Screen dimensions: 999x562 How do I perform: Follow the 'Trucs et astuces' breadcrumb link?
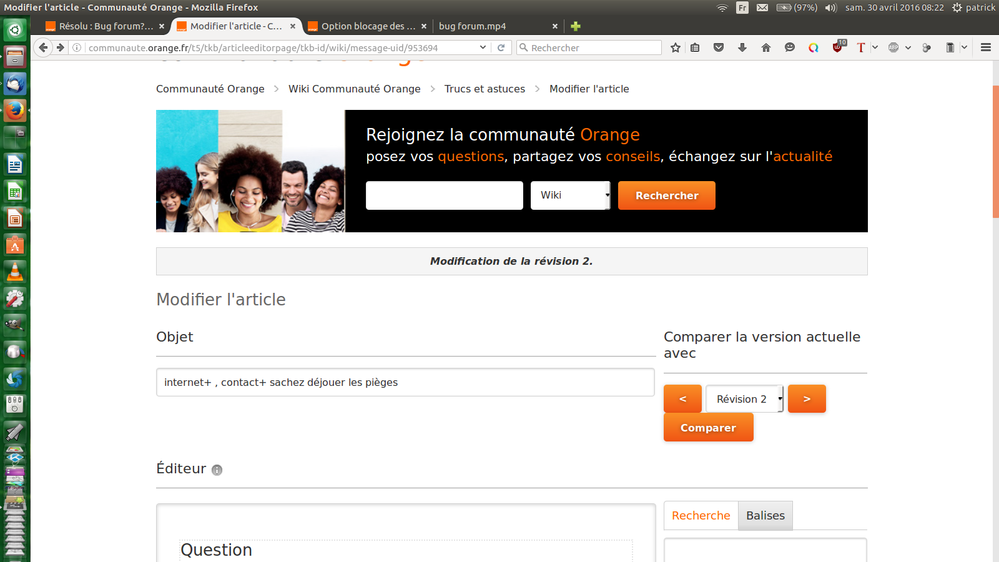click(x=485, y=89)
